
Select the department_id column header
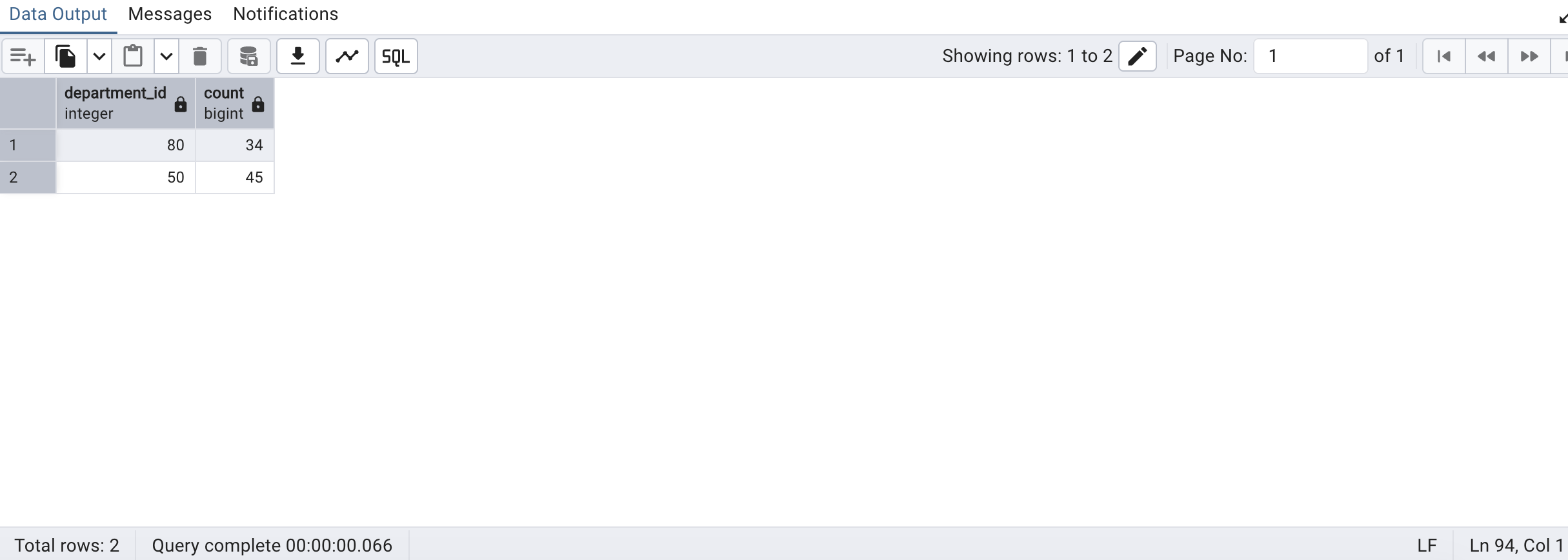(116, 103)
